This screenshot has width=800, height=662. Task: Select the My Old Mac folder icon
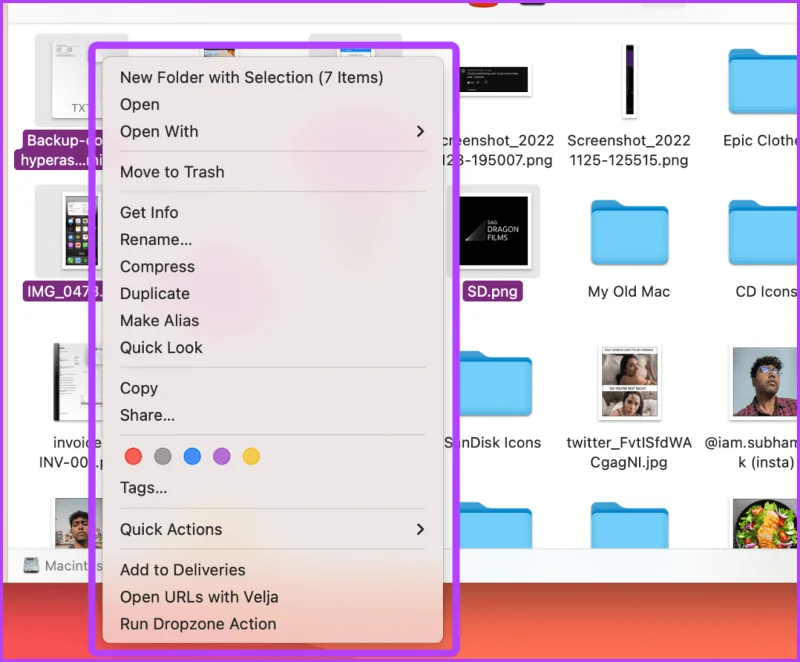point(630,233)
